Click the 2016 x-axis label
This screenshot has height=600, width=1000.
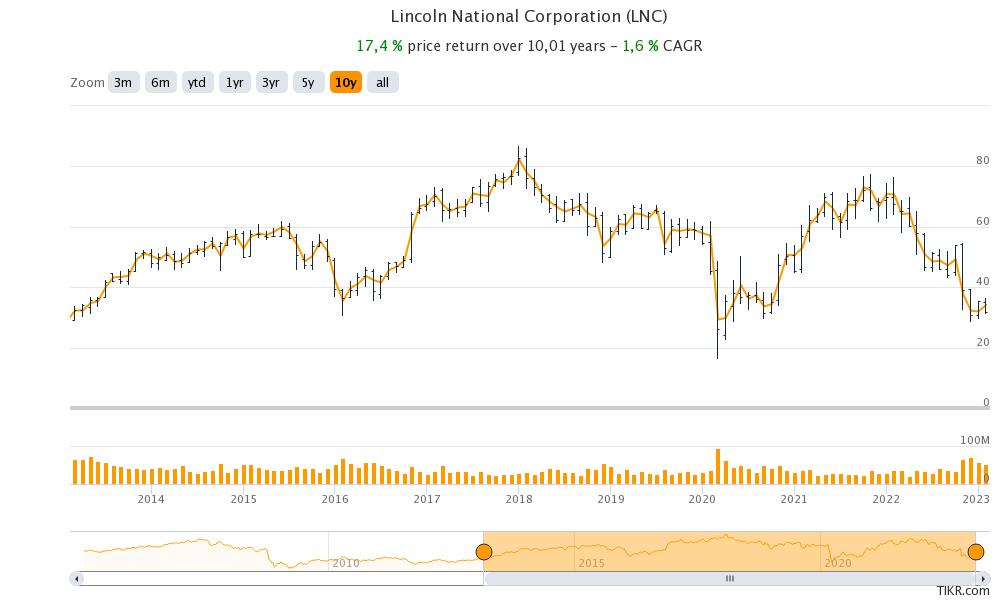[335, 499]
